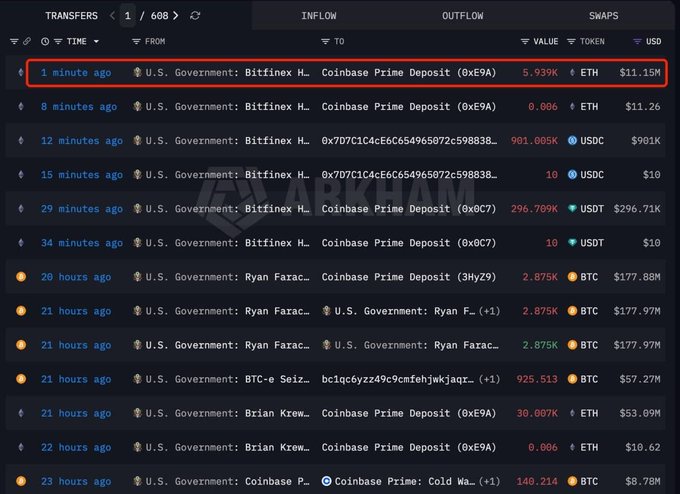The image size is (680, 494).
Task: Click USDC token icon in $901K row
Action: pyautogui.click(x=572, y=141)
